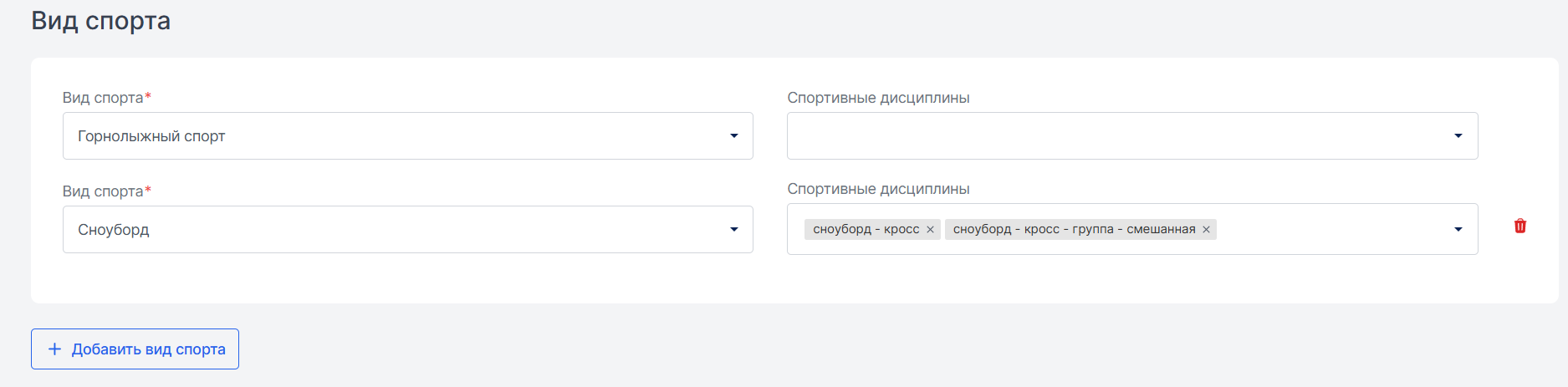Screen dimensions: 1568x387
Task: Click the «Вид спорта» section heading
Action: tap(100, 21)
